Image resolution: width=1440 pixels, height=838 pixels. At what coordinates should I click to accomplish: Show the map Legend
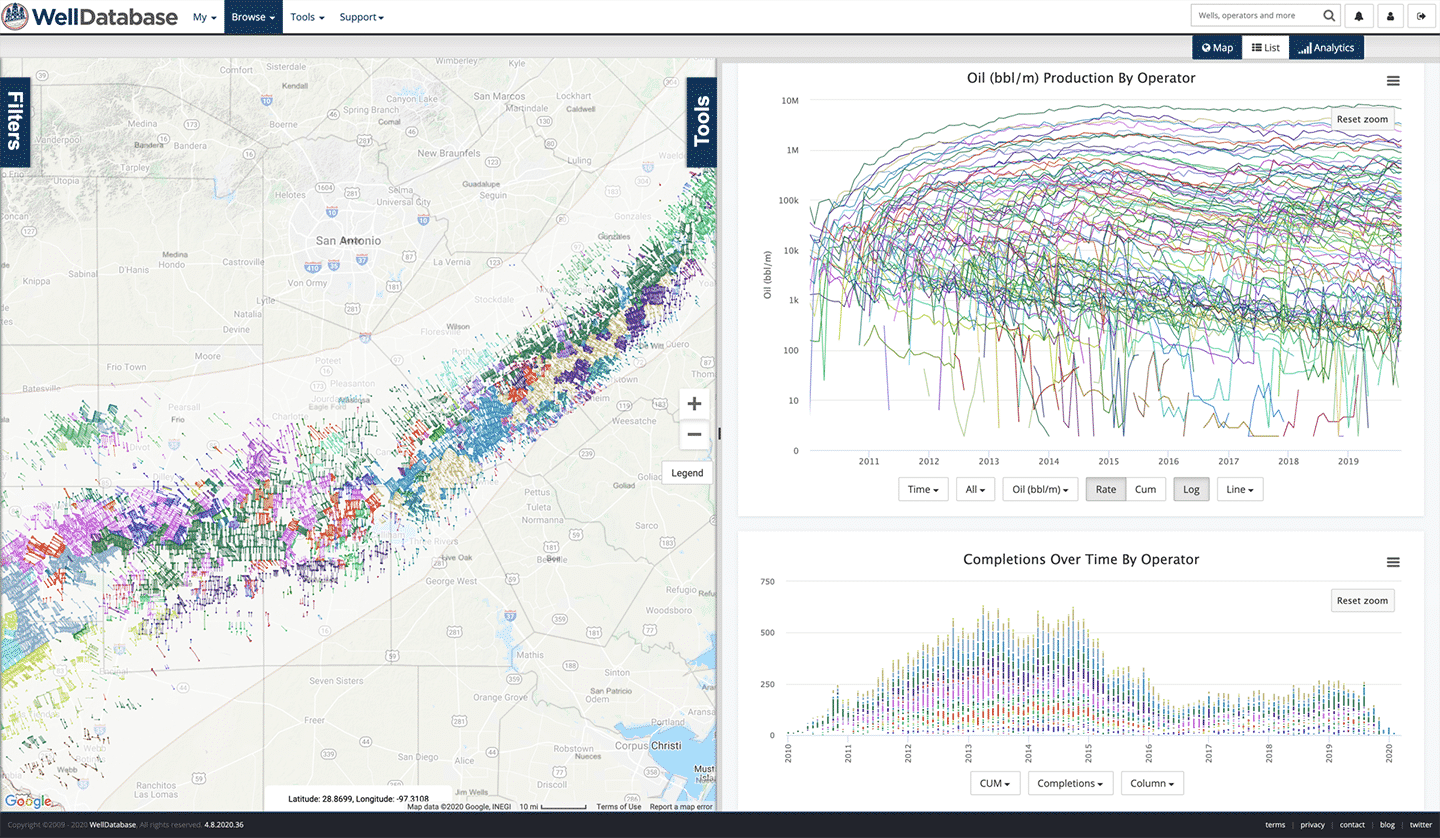[687, 473]
